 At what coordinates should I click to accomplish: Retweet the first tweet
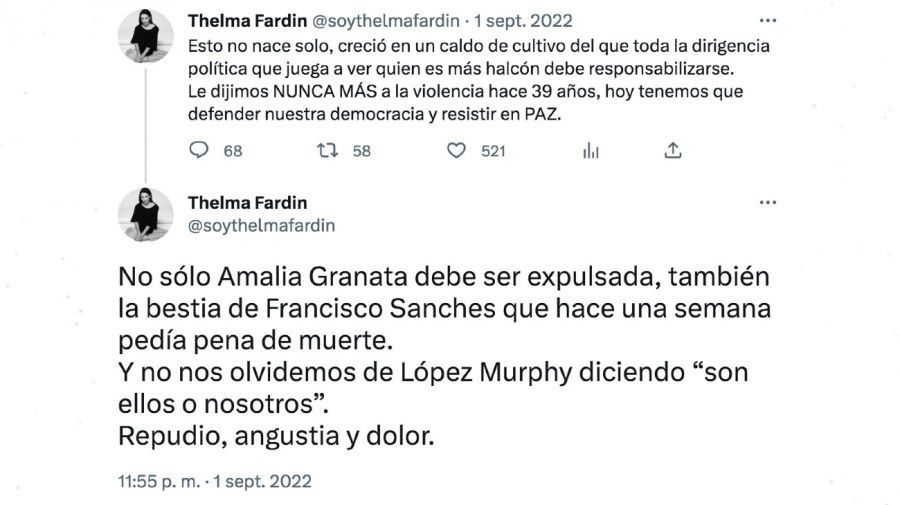pyautogui.click(x=327, y=151)
